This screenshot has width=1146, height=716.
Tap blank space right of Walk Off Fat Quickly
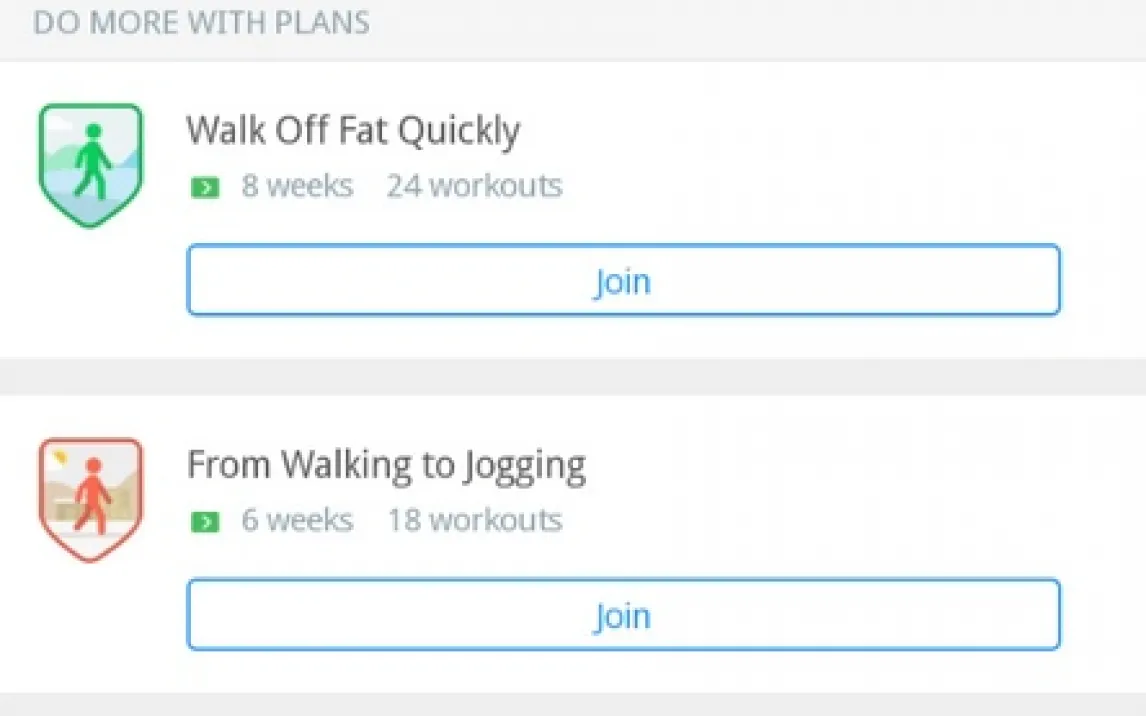point(820,131)
